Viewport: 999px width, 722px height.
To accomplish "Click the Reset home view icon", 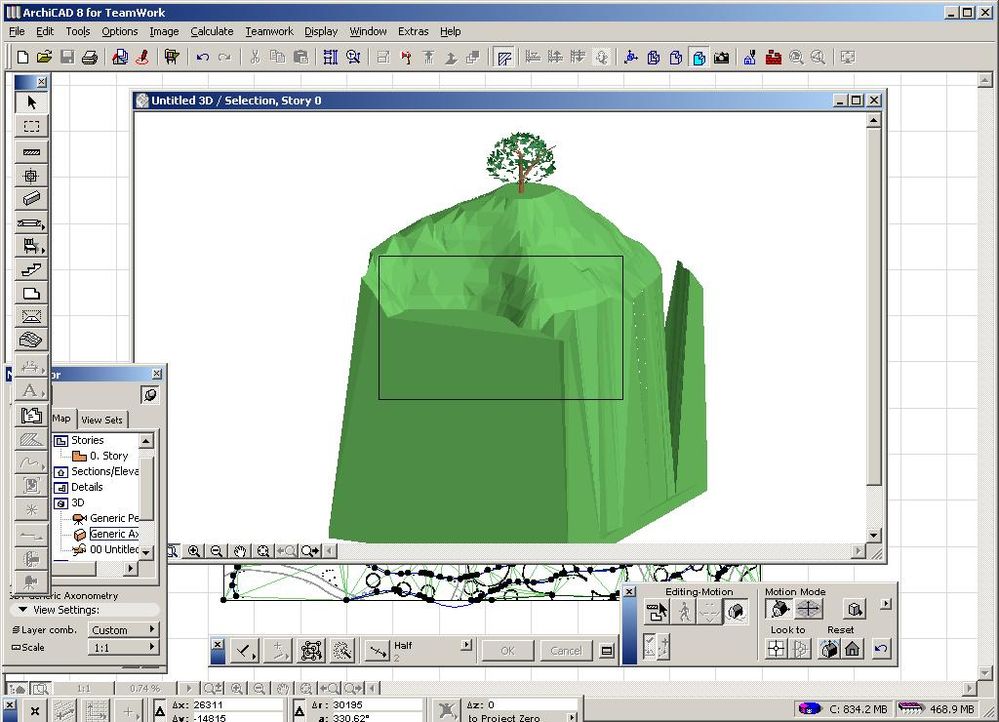I will [x=852, y=649].
